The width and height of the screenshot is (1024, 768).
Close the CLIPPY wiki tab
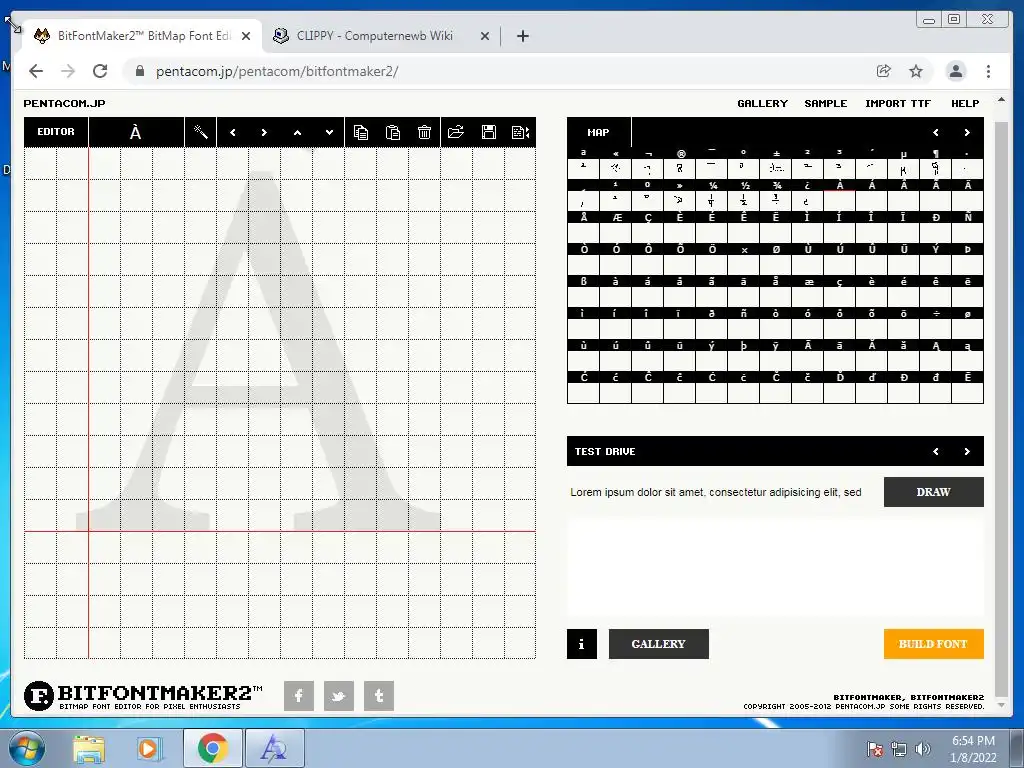485,36
